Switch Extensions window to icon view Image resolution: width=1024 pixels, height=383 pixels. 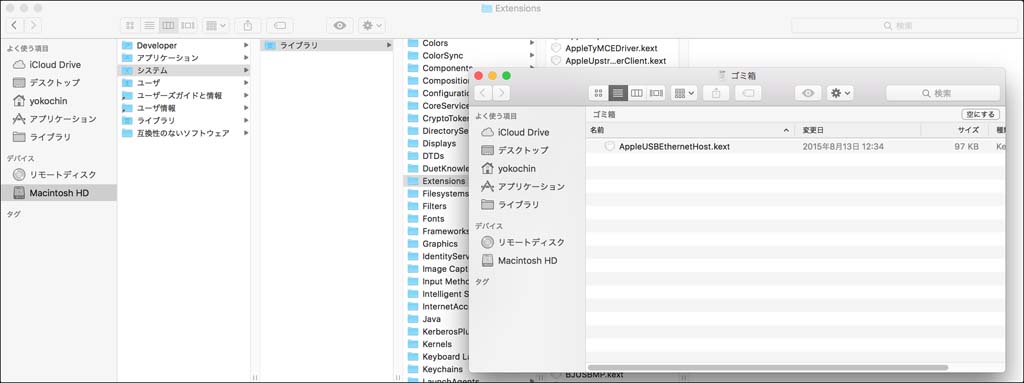(x=130, y=25)
